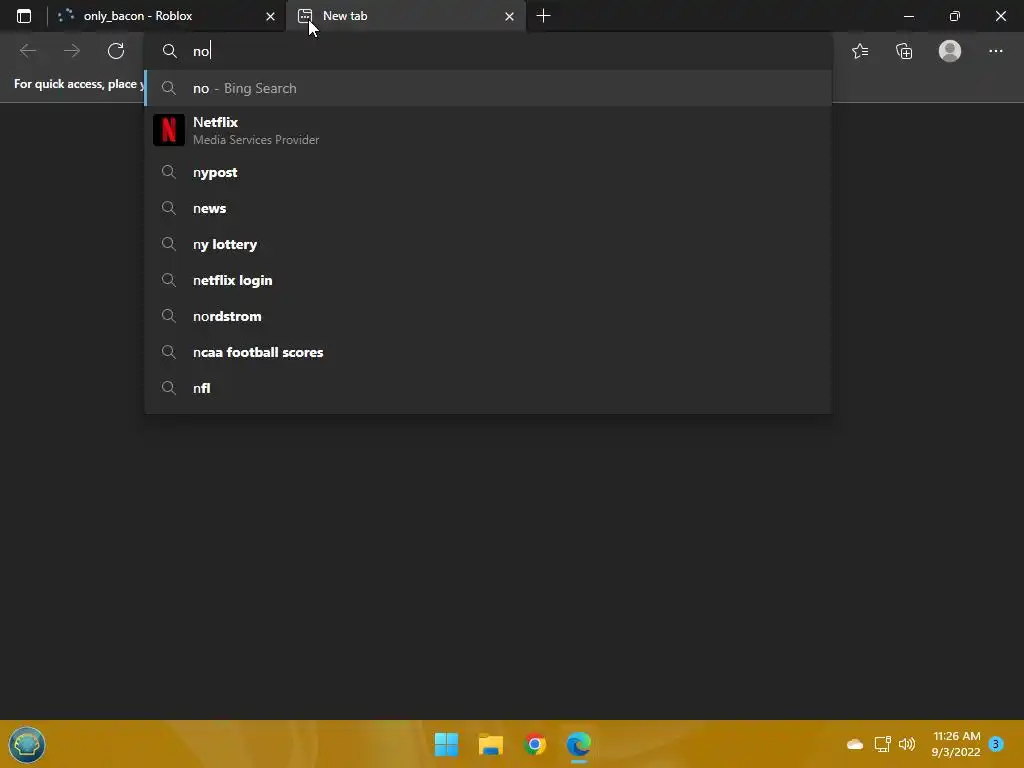
Task: Pick the 'nfl' suggestion
Action: [488, 388]
